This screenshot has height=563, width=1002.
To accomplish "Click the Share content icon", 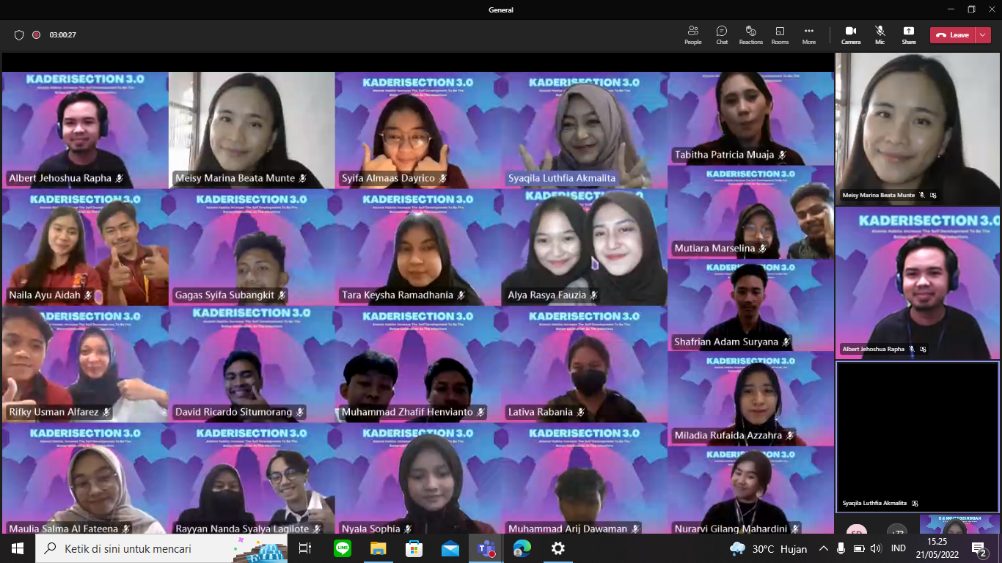I will [908, 34].
